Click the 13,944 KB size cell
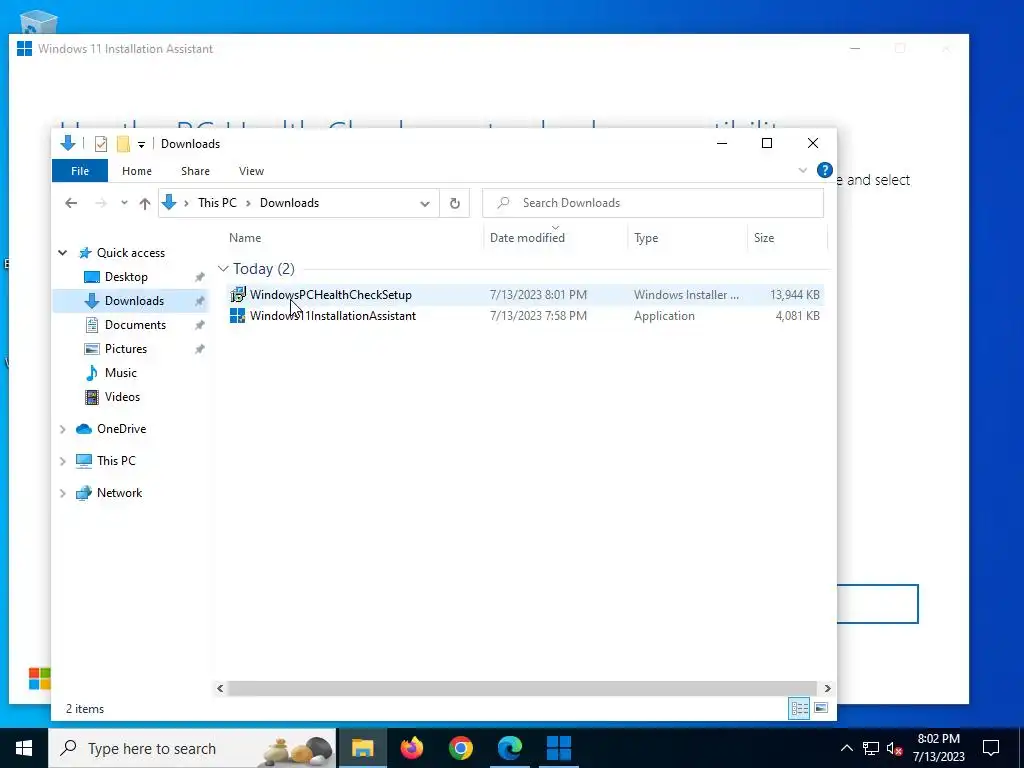 click(794, 295)
